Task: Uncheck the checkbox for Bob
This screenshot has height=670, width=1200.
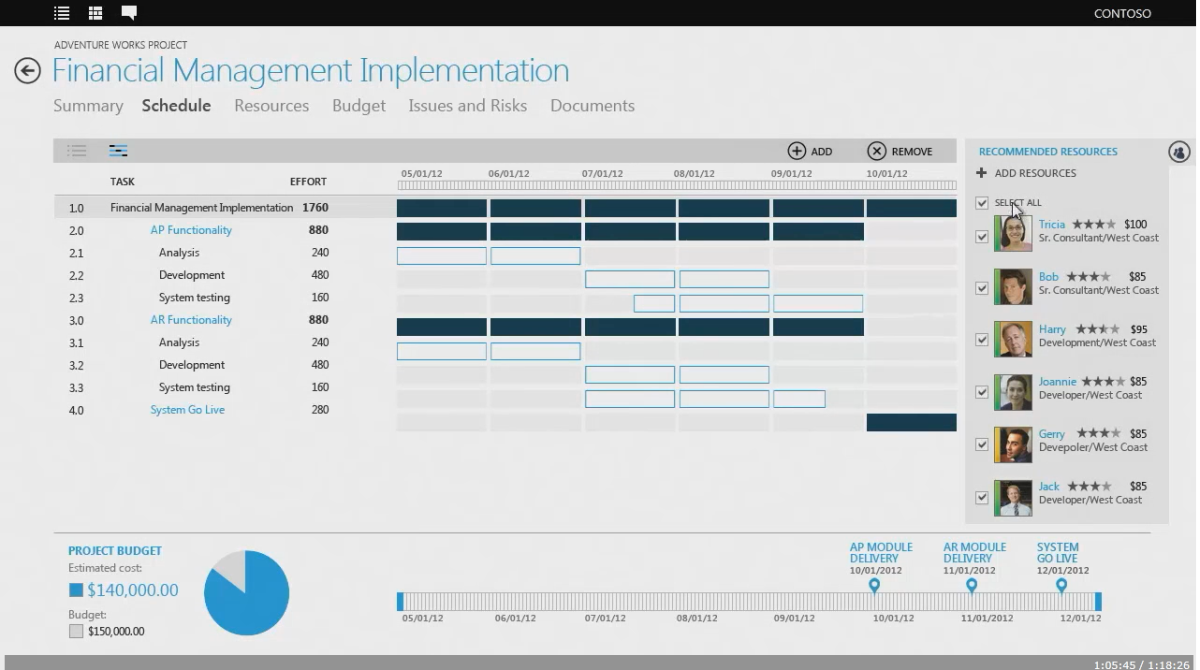Action: tap(982, 289)
